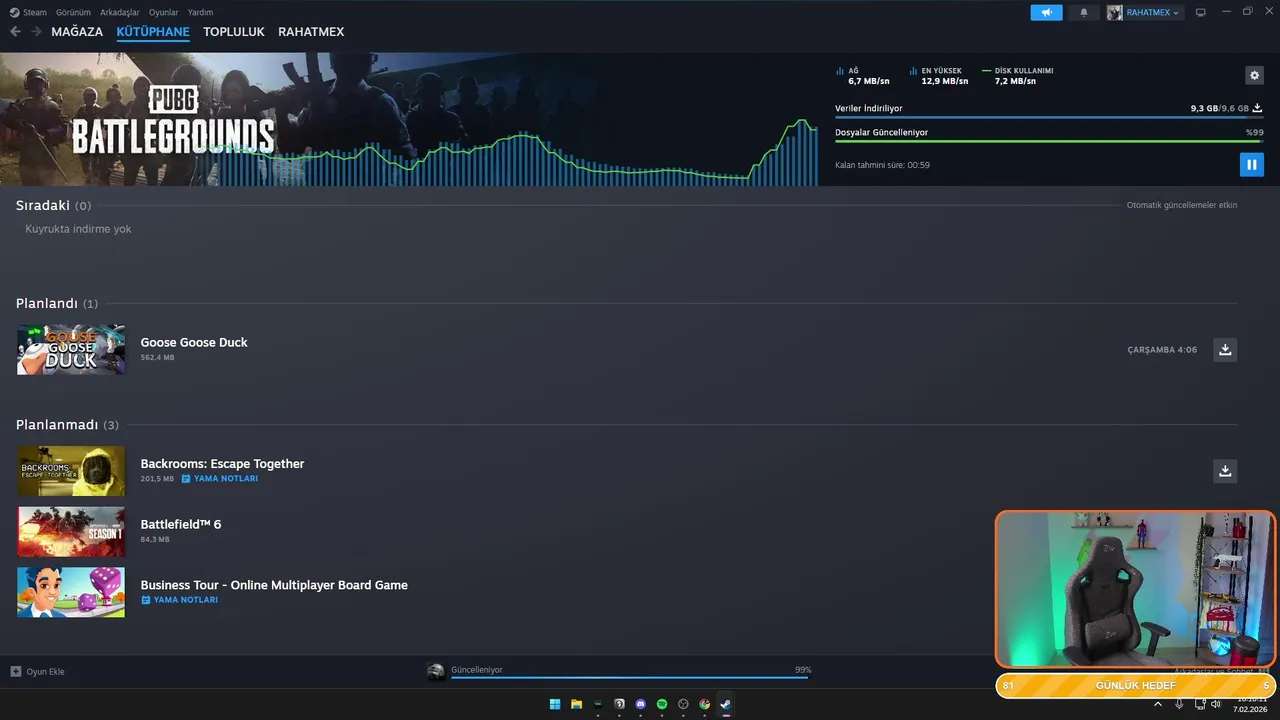
Task: Open the TOPLULUK tab
Action: [x=234, y=32]
